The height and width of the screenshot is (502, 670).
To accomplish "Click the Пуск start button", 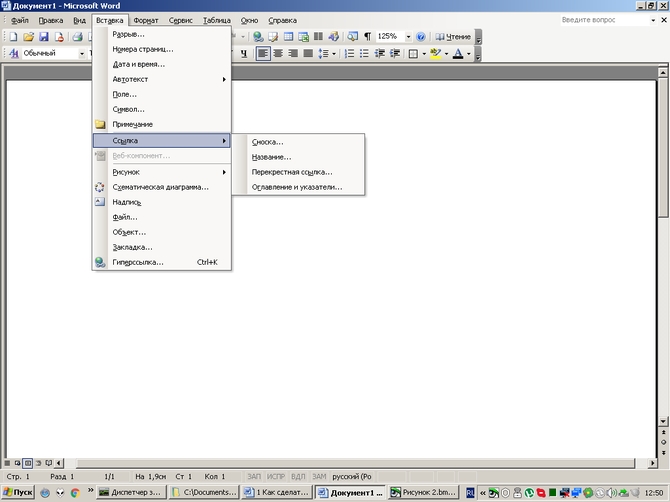I will 17,492.
